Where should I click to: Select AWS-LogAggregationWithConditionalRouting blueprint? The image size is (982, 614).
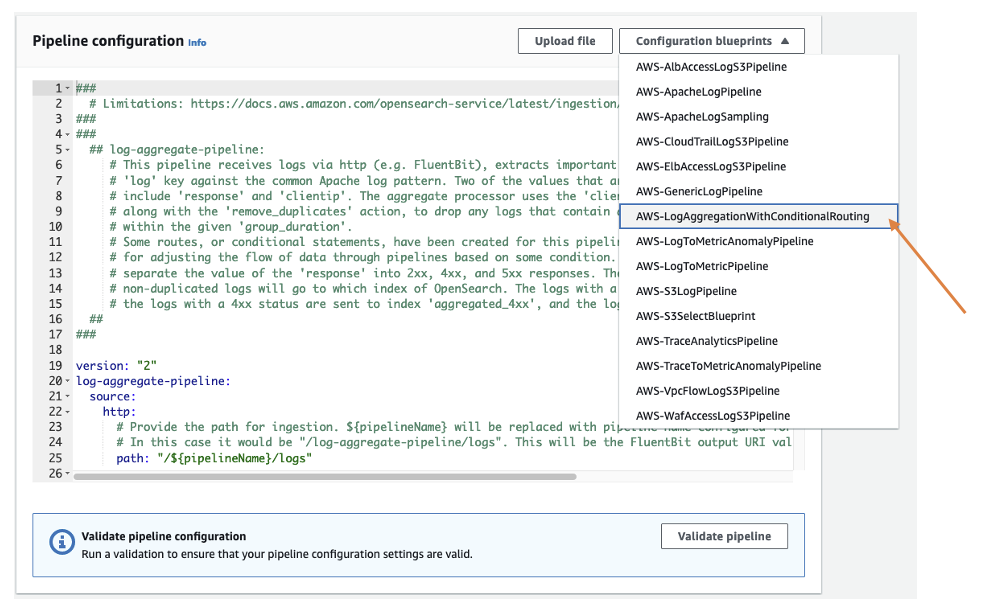pos(758,216)
